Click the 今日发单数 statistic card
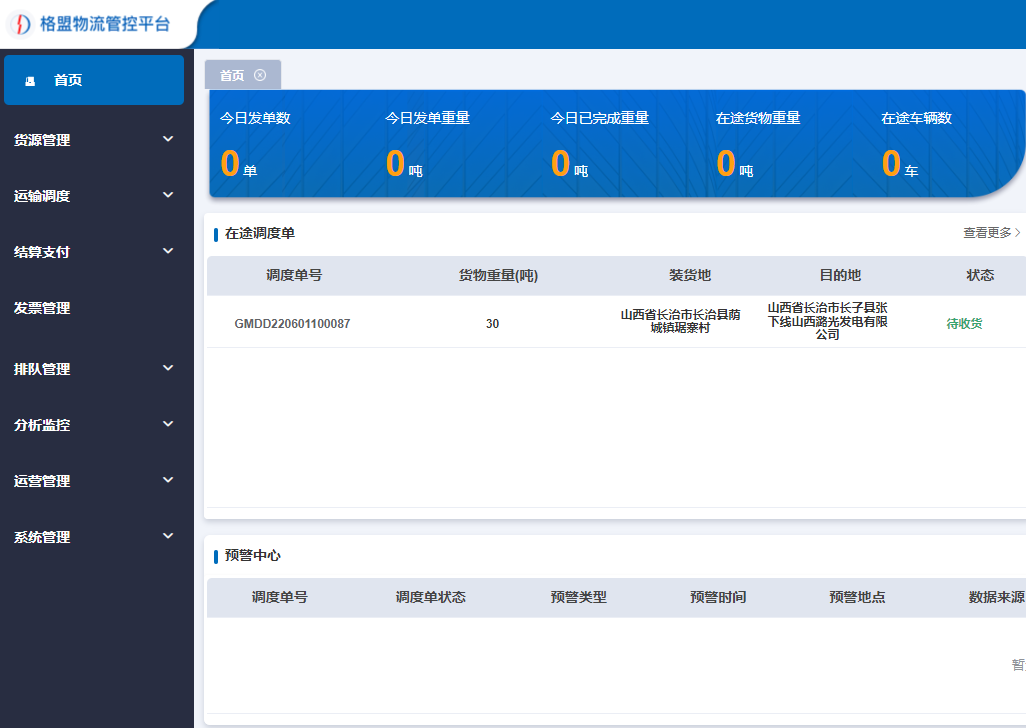 pyautogui.click(x=256, y=118)
